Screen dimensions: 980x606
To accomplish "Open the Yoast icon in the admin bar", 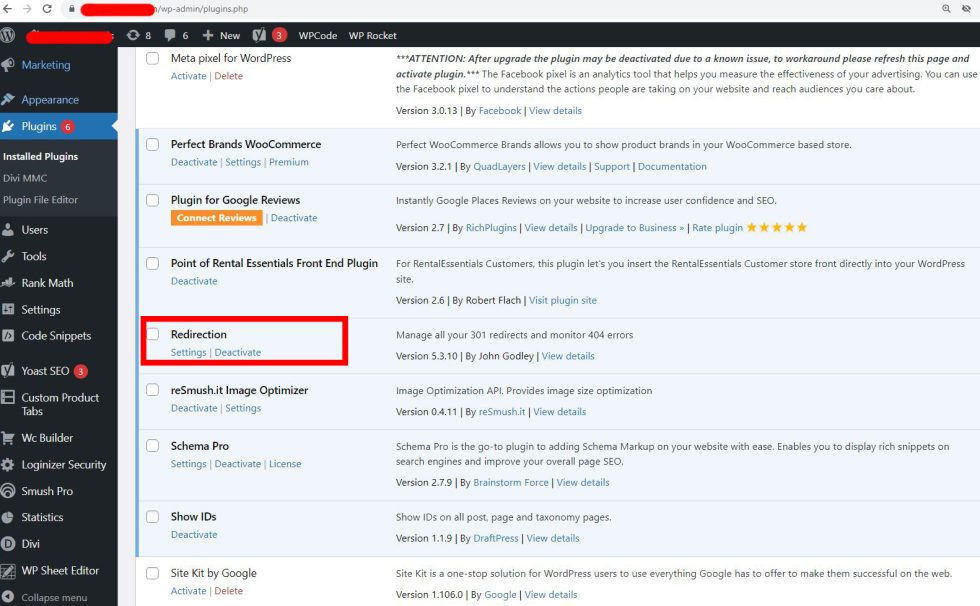I will [259, 35].
